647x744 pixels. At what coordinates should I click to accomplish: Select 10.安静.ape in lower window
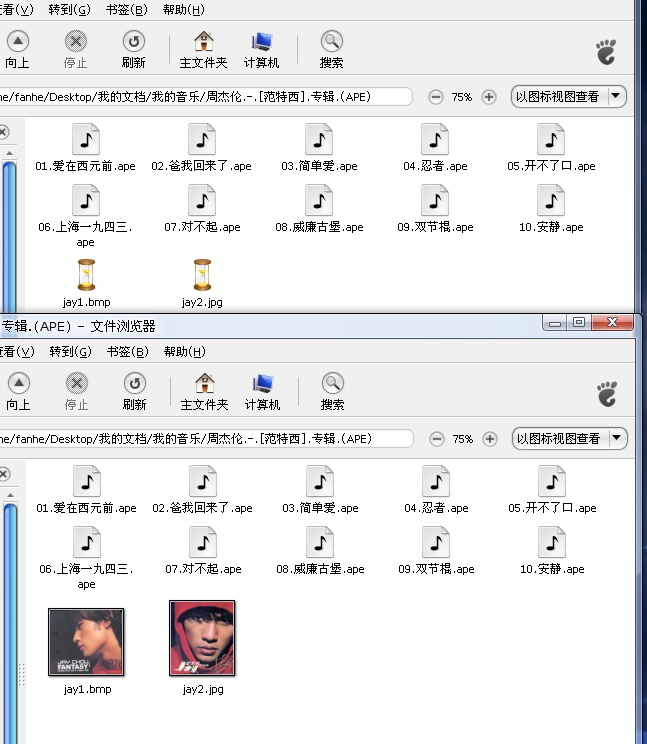552,551
